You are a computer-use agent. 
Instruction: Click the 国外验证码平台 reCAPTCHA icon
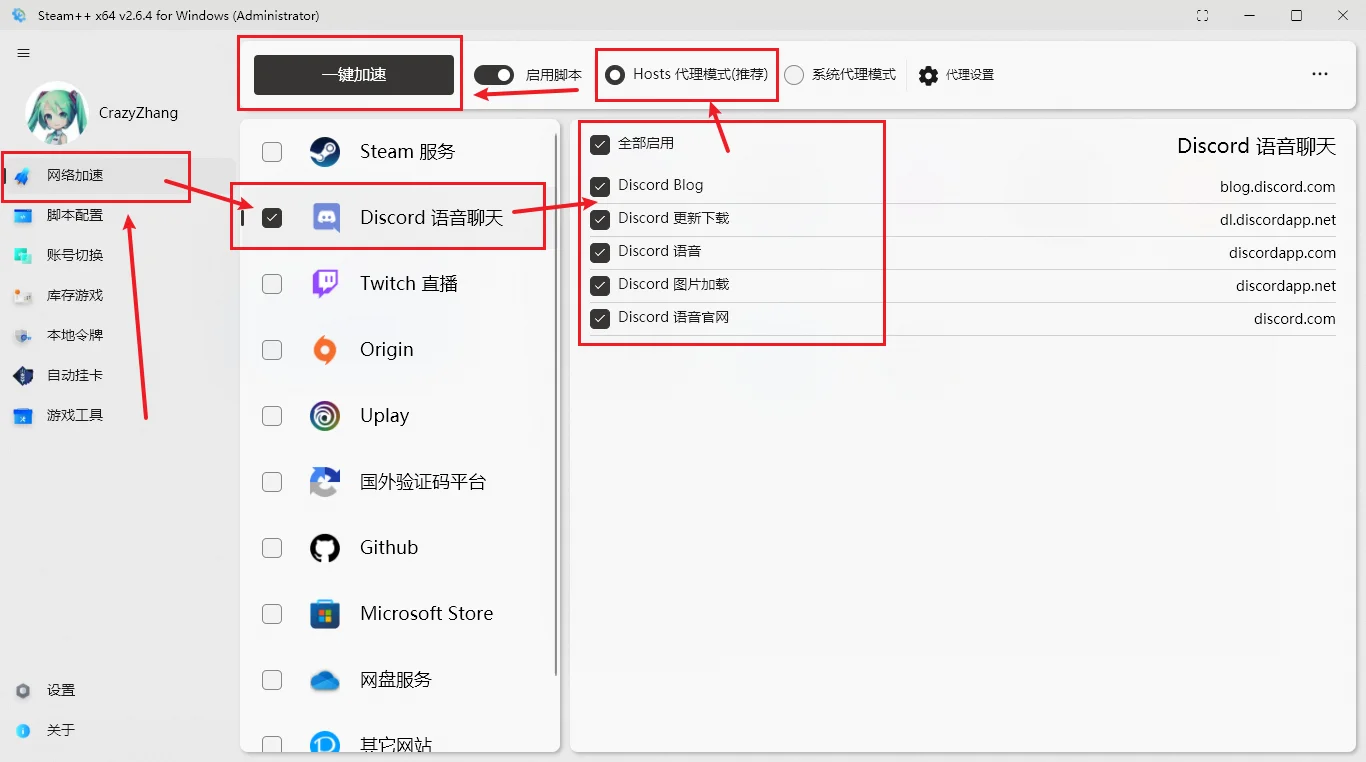(325, 482)
